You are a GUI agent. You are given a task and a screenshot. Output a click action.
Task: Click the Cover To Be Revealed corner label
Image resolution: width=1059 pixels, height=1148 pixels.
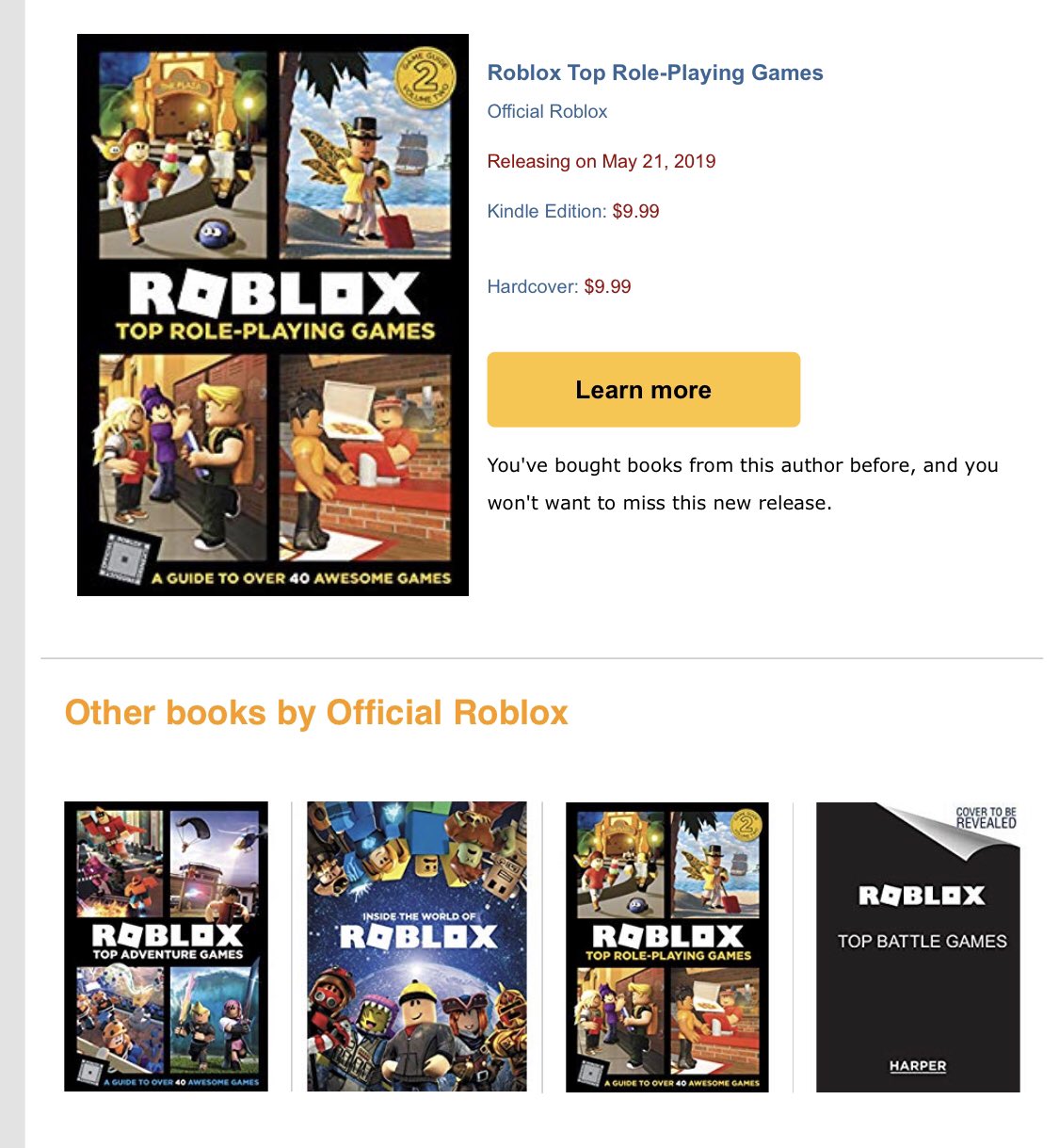pyautogui.click(x=986, y=817)
